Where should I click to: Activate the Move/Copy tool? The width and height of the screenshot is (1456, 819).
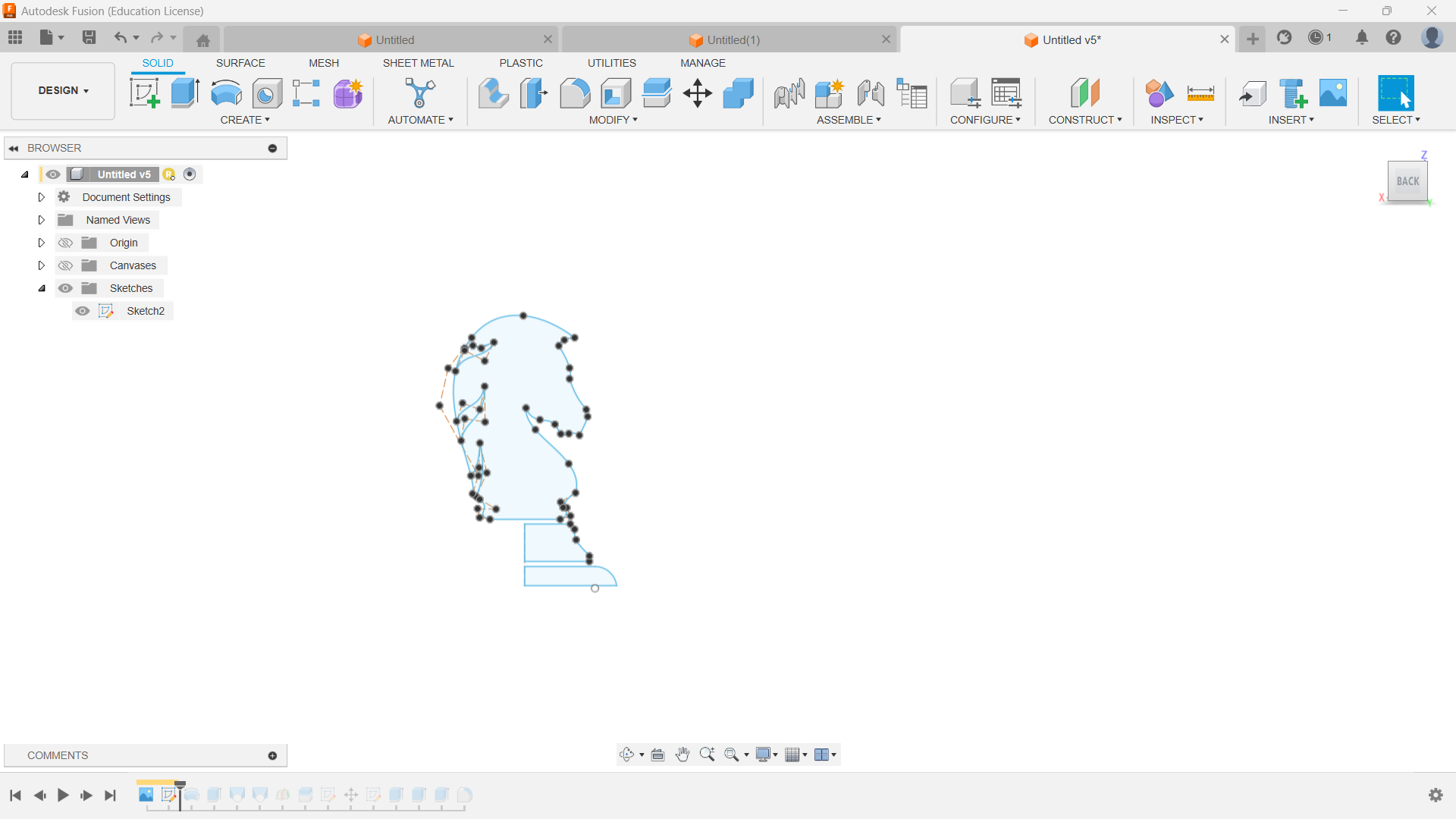point(697,93)
